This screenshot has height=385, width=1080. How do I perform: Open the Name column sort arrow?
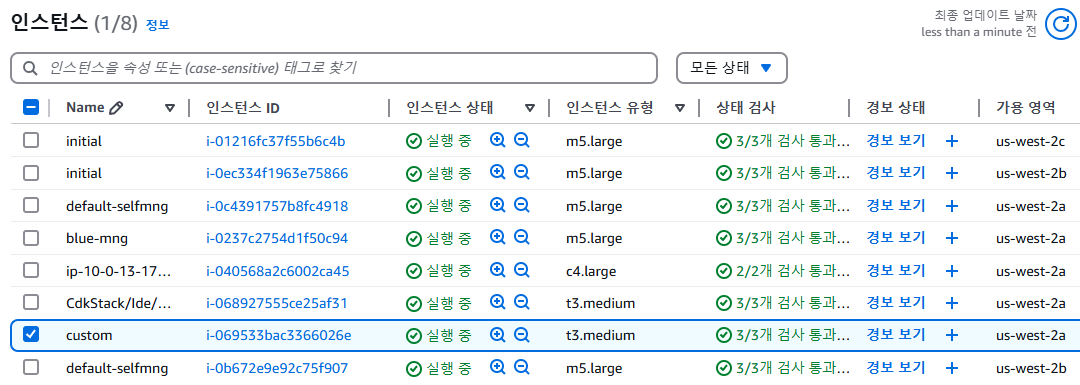click(170, 108)
